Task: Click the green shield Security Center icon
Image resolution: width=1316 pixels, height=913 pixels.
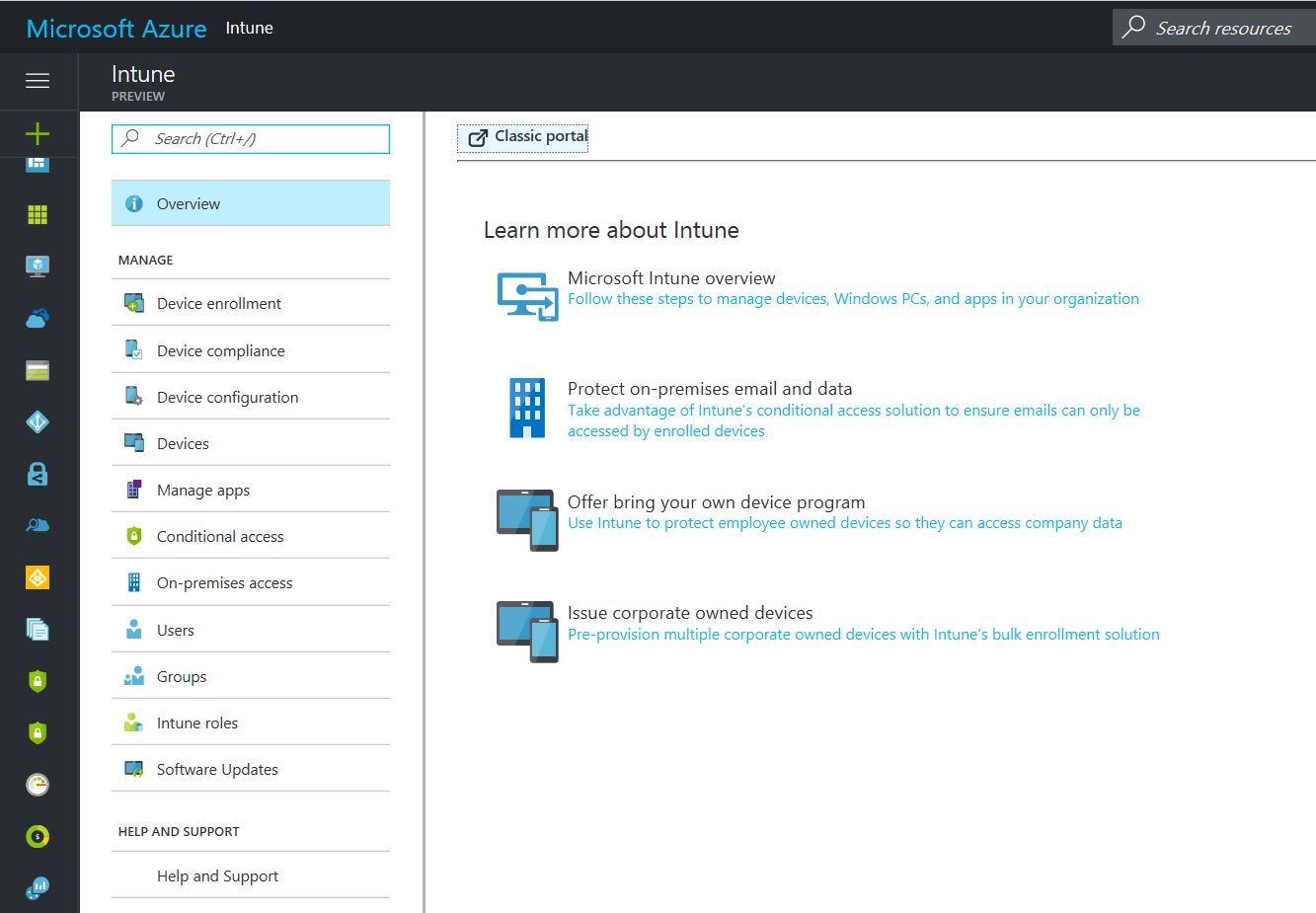Action: tap(39, 681)
